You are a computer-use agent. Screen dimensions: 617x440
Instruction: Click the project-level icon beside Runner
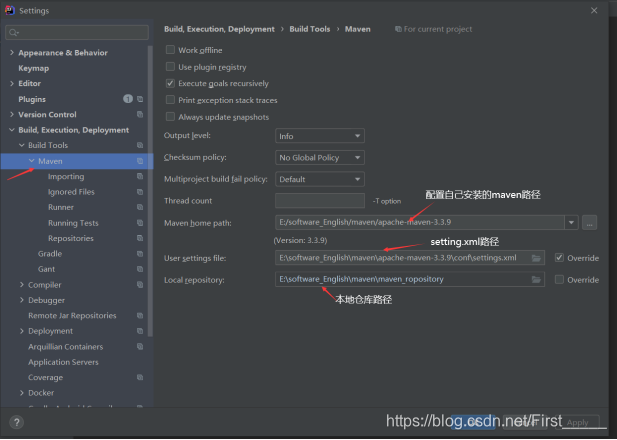[140, 207]
